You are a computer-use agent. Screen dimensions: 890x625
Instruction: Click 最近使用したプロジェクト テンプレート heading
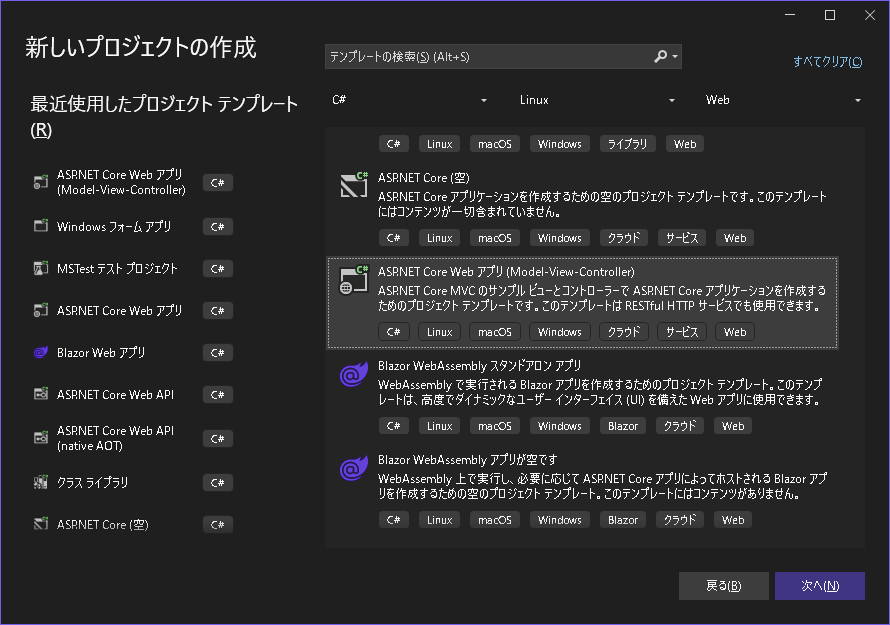pyautogui.click(x=163, y=116)
